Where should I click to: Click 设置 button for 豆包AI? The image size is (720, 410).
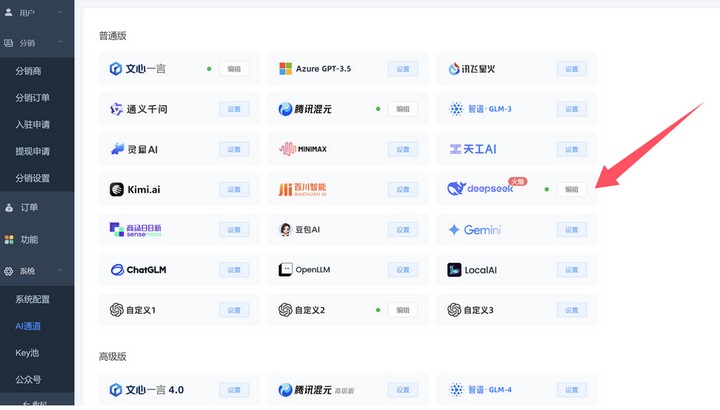coord(403,230)
